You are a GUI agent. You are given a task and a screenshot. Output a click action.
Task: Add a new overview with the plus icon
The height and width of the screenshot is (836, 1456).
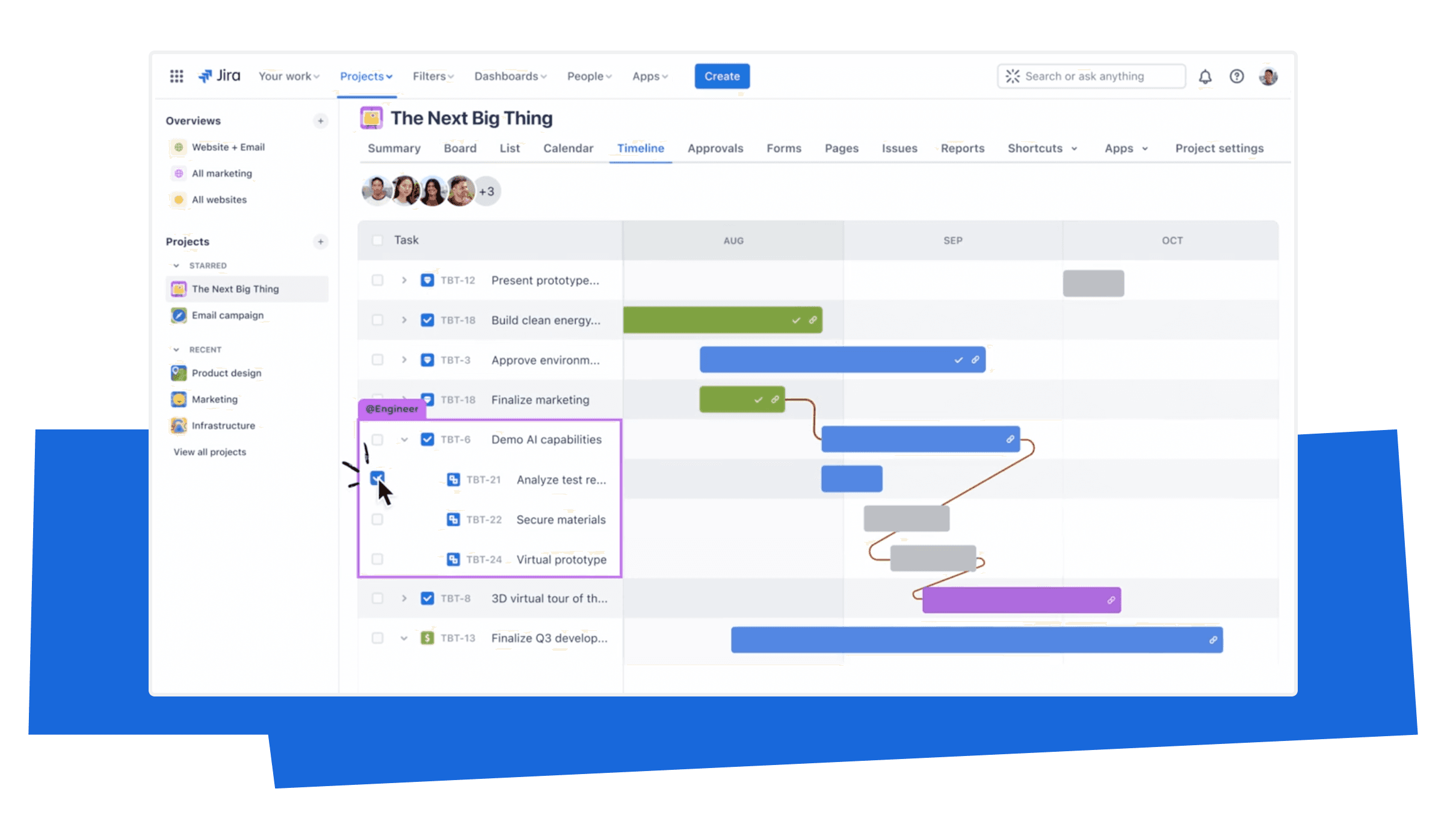point(321,121)
